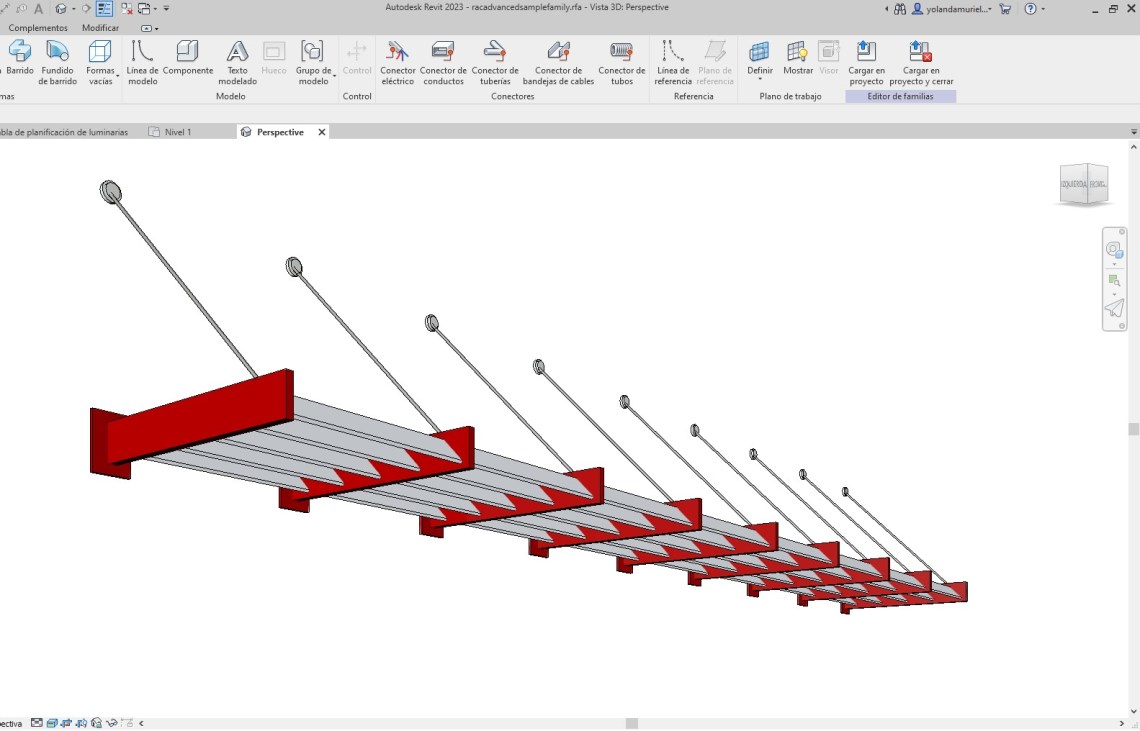The height and width of the screenshot is (731, 1140).
Task: Toggle thin lines in quick access toolbar
Action: [x=104, y=8]
